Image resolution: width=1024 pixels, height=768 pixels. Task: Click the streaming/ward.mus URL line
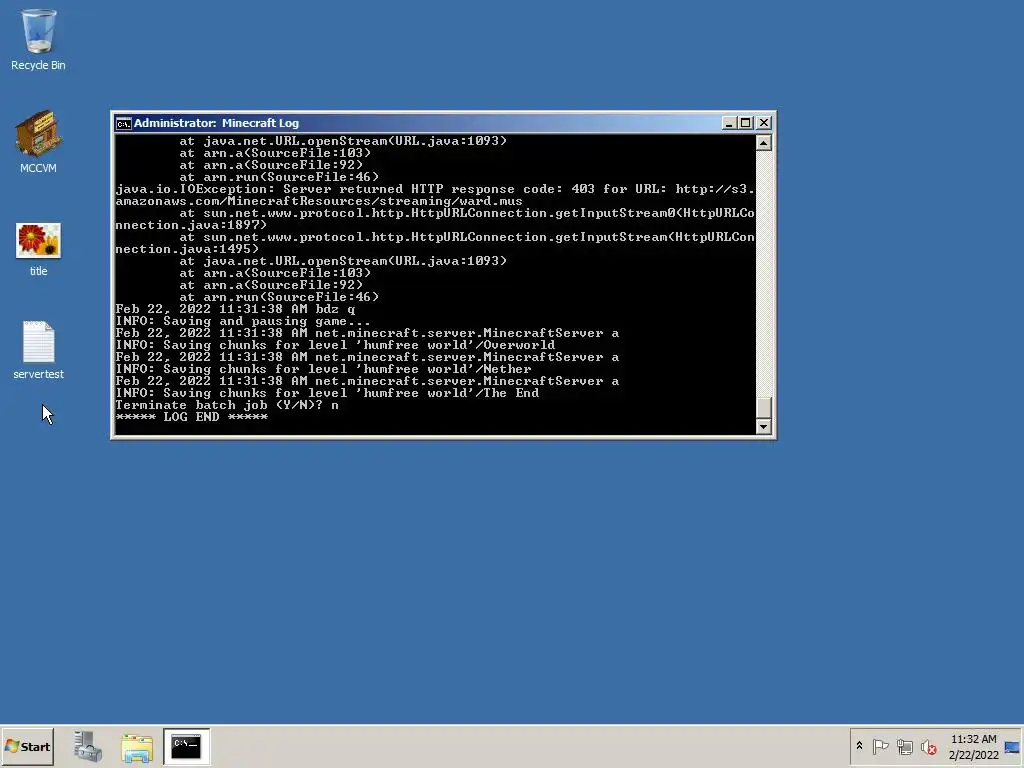[319, 201]
